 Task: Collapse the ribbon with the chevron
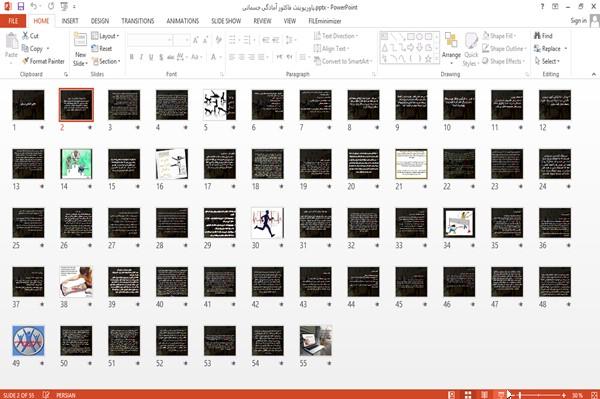[593, 74]
